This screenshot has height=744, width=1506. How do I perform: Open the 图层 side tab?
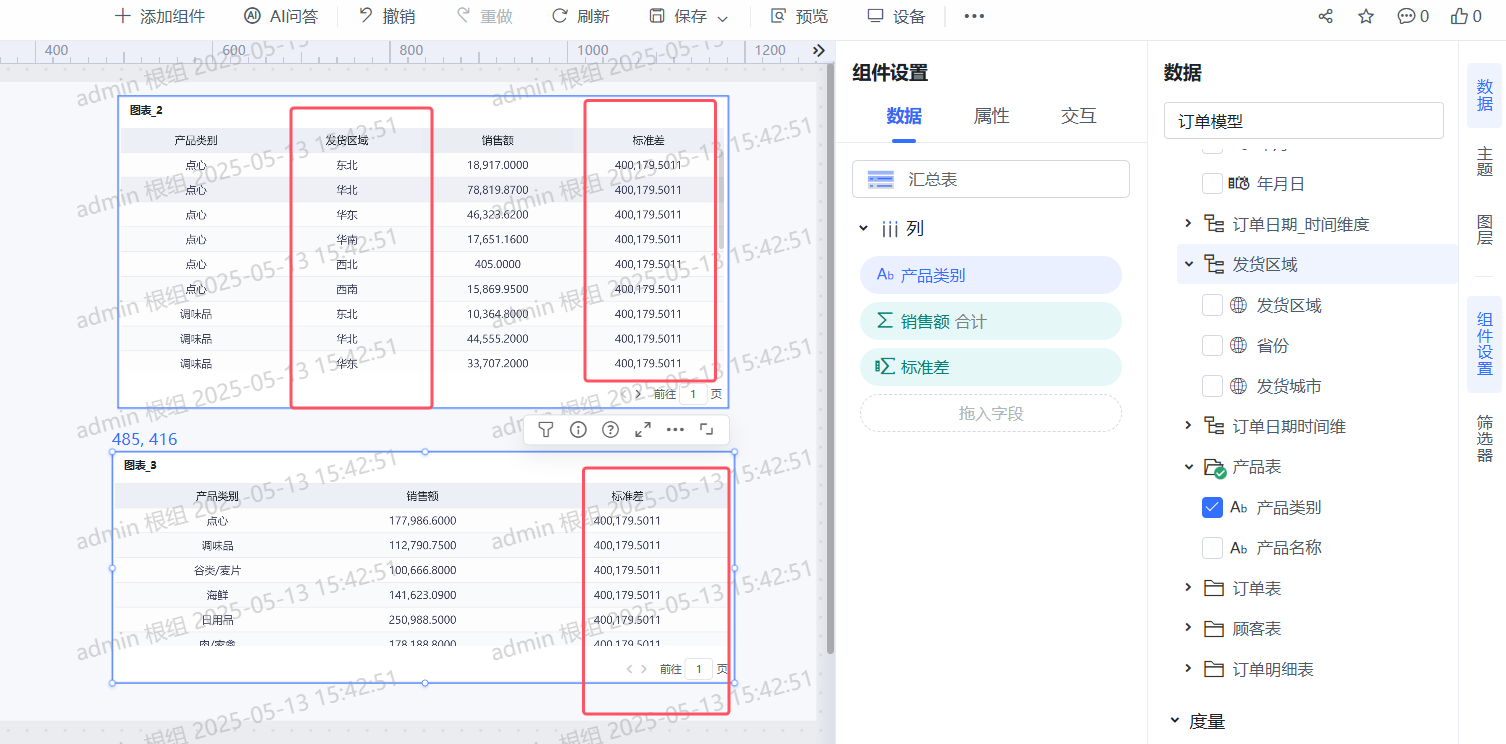pos(1485,229)
